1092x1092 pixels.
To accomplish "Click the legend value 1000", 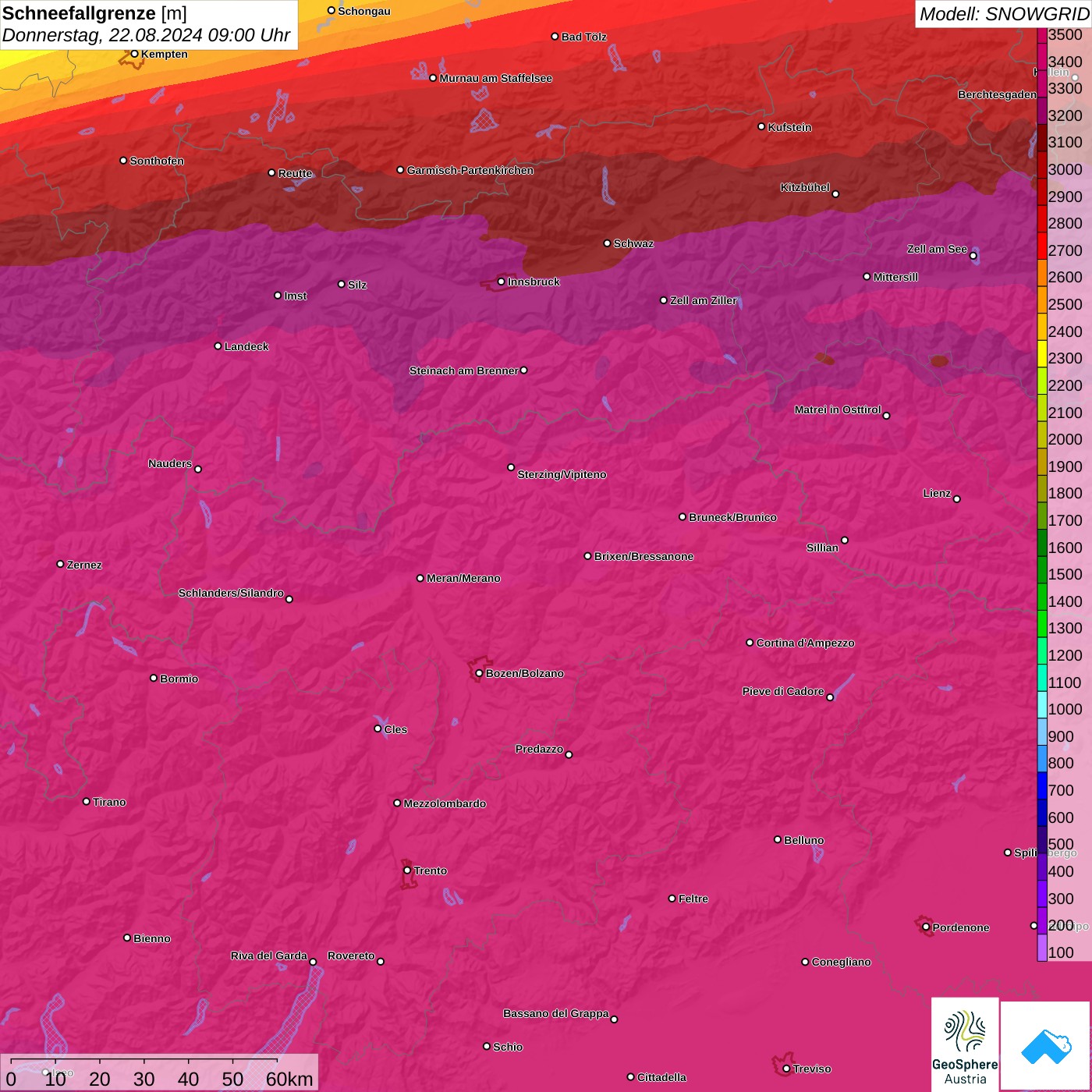I will pos(1065,709).
